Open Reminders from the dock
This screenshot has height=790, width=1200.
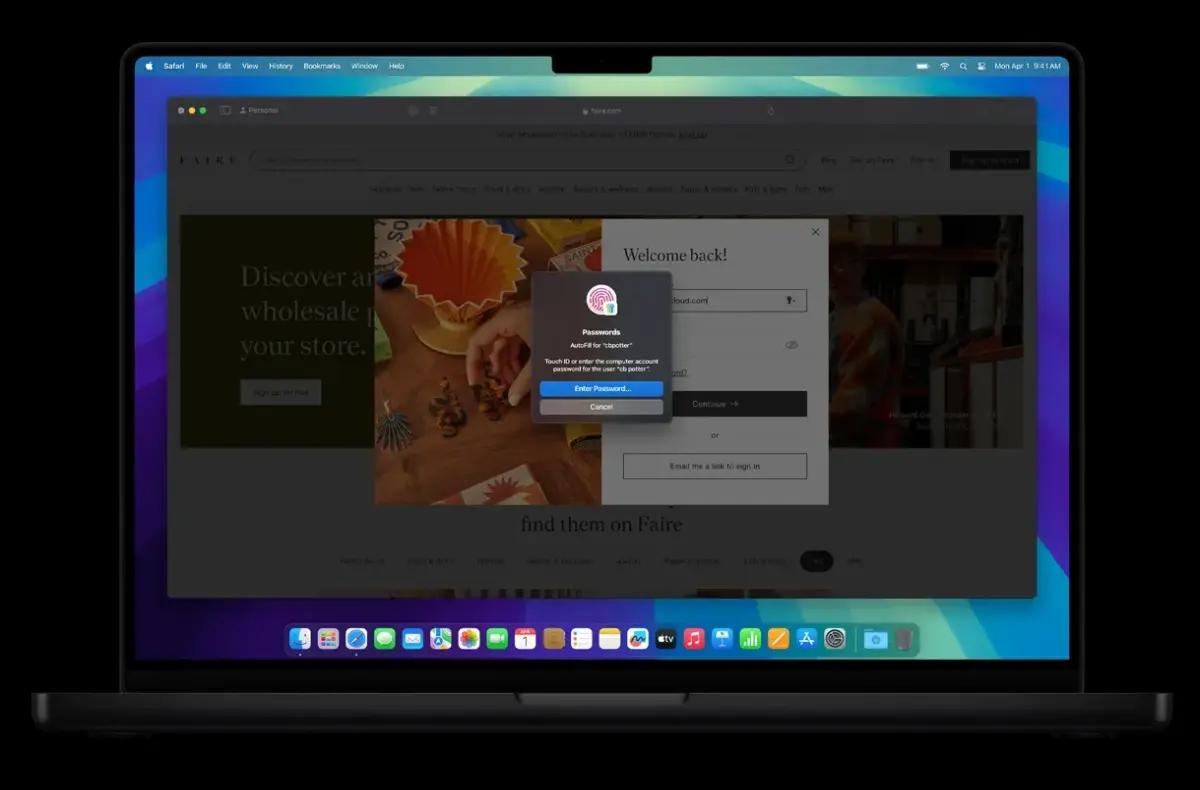(582, 639)
